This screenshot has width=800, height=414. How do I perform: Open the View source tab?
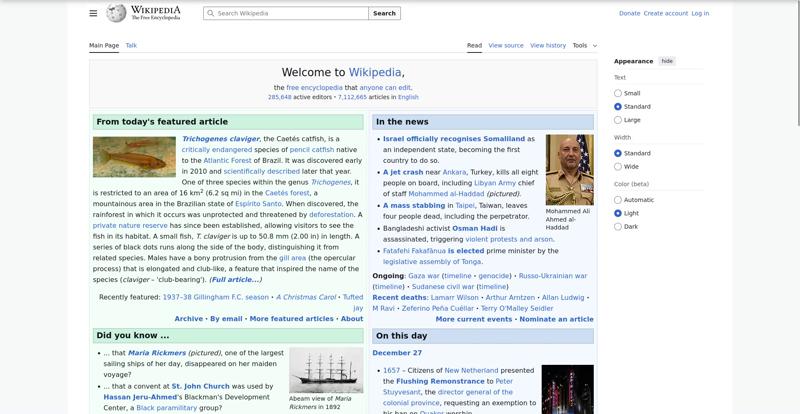pos(506,45)
